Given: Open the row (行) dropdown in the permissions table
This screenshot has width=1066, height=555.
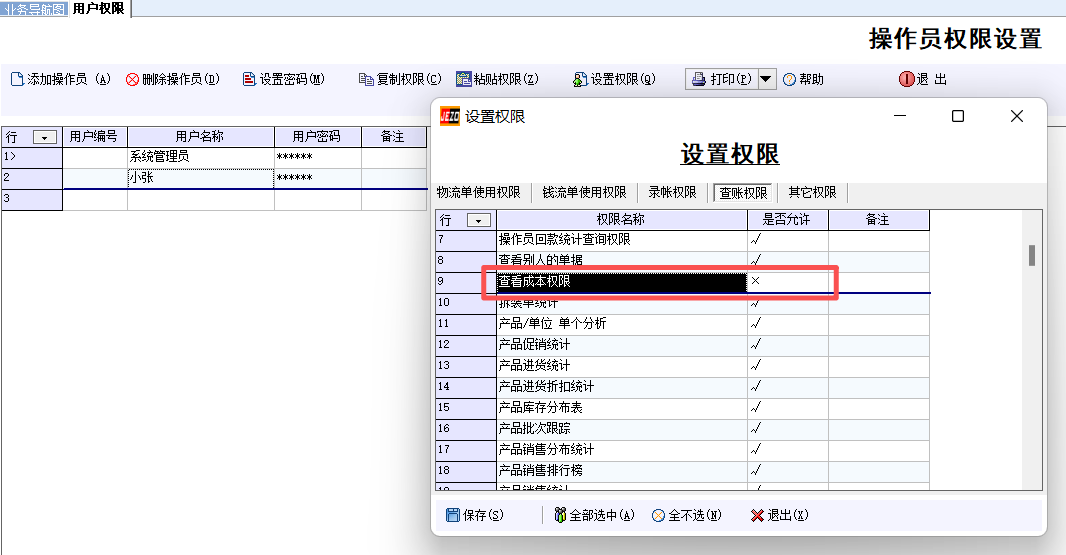Looking at the screenshot, I should (479, 220).
